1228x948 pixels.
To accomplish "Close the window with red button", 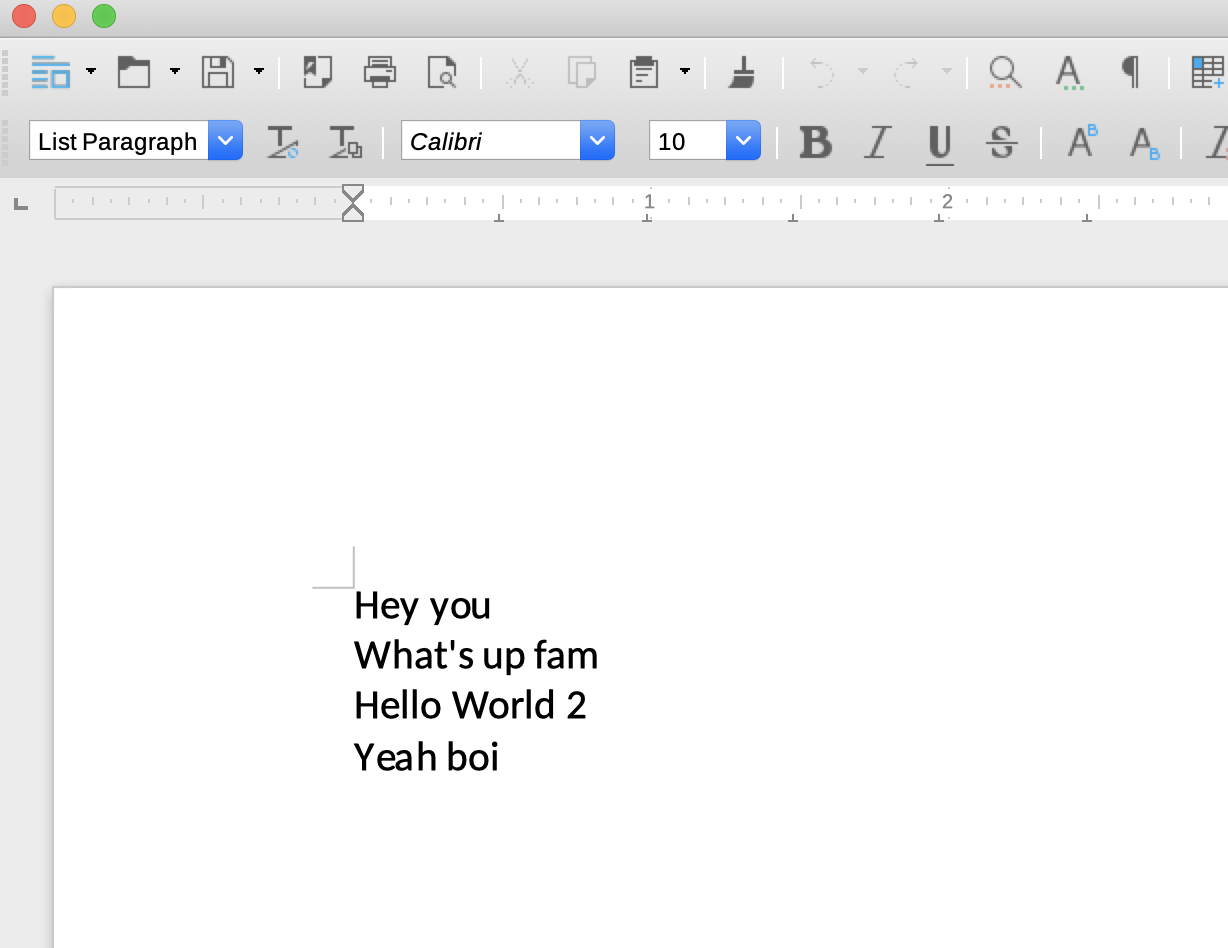I will tap(24, 16).
